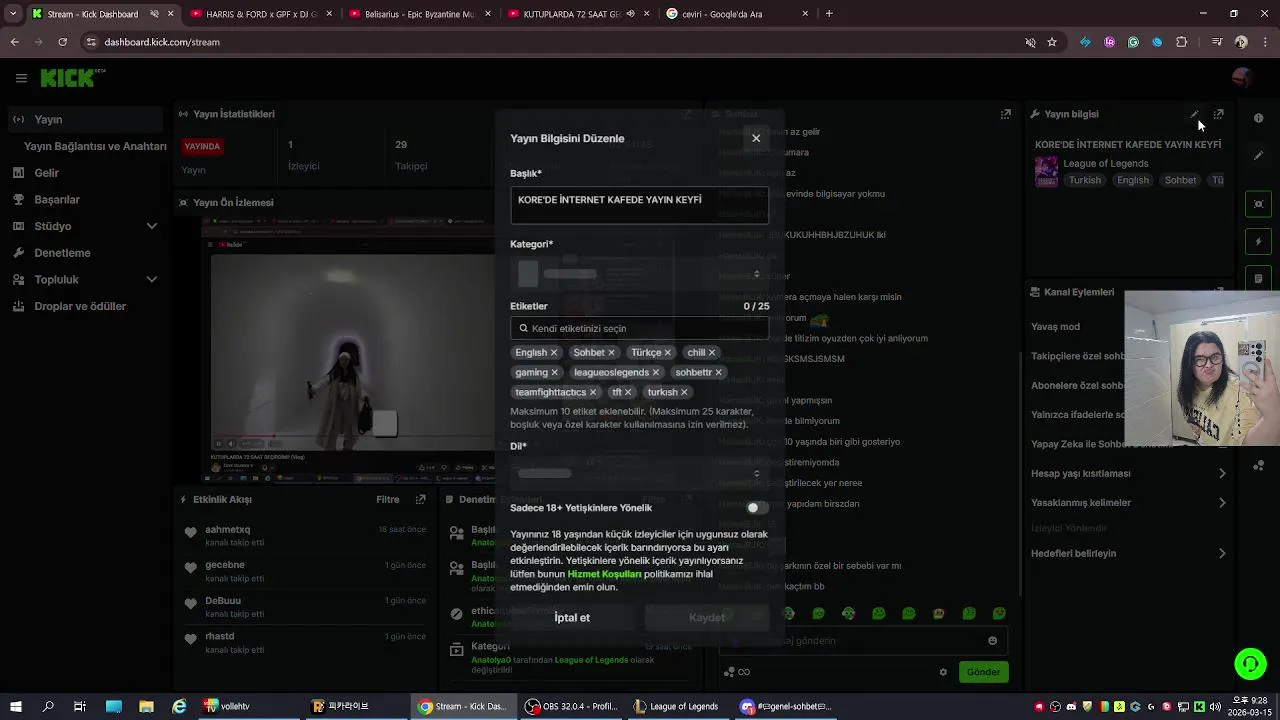Click the green-outlined camera icon in right sidebar

point(1259,204)
